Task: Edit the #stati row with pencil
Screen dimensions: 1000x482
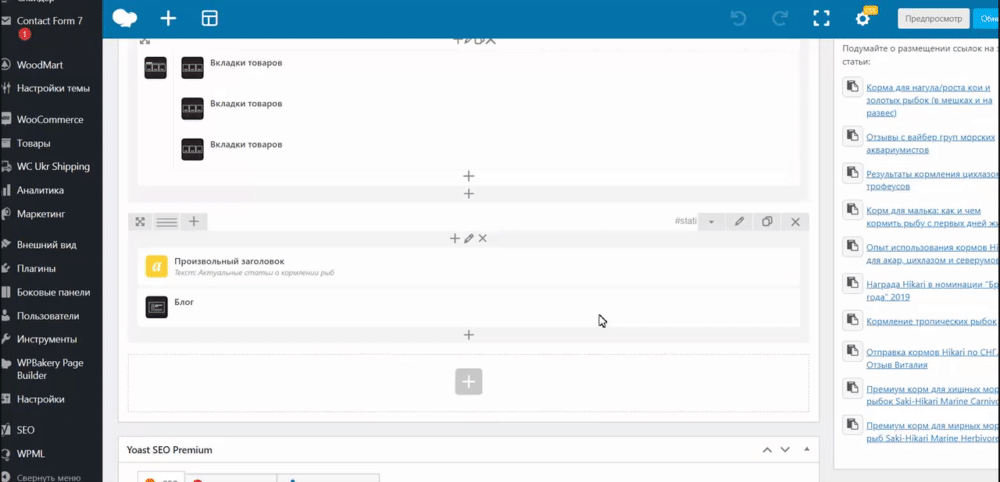Action: [x=739, y=222]
